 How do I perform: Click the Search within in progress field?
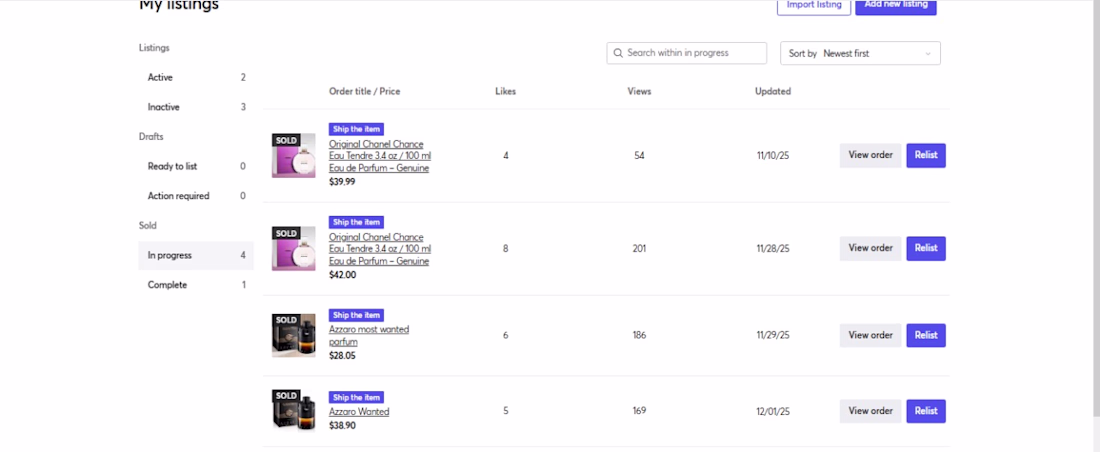(x=686, y=53)
